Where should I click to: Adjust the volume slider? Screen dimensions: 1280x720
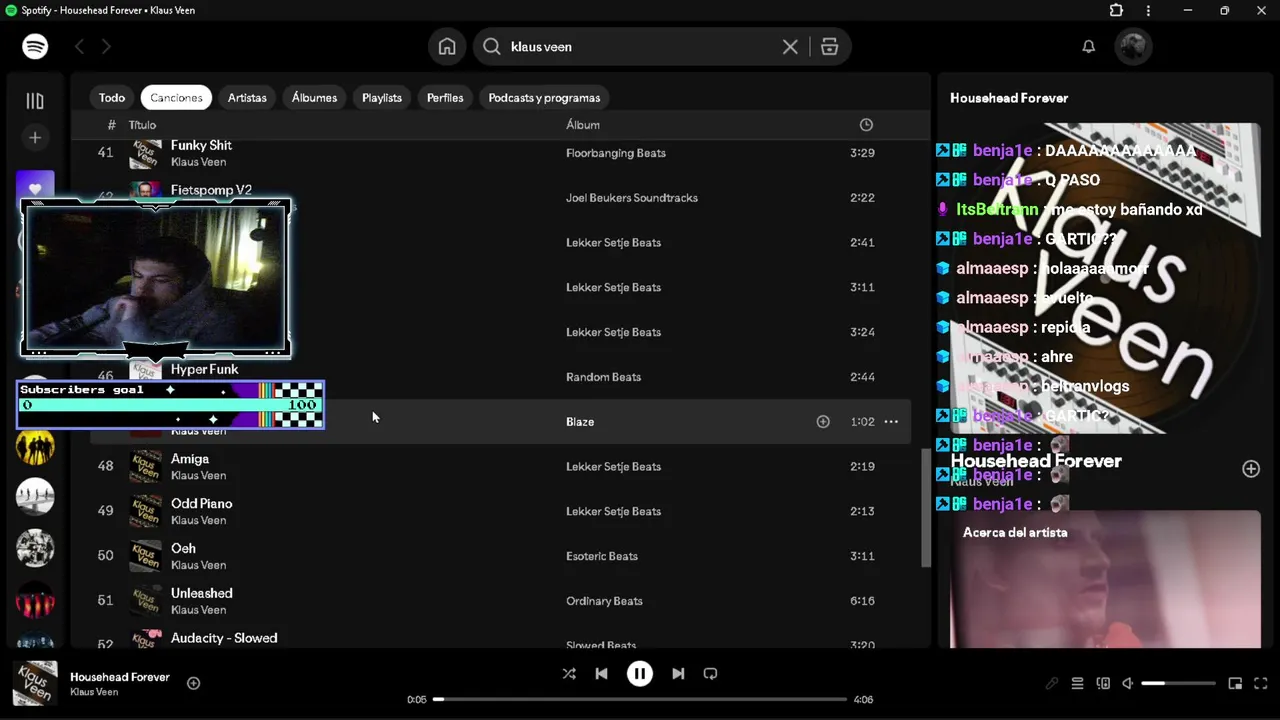1178,684
